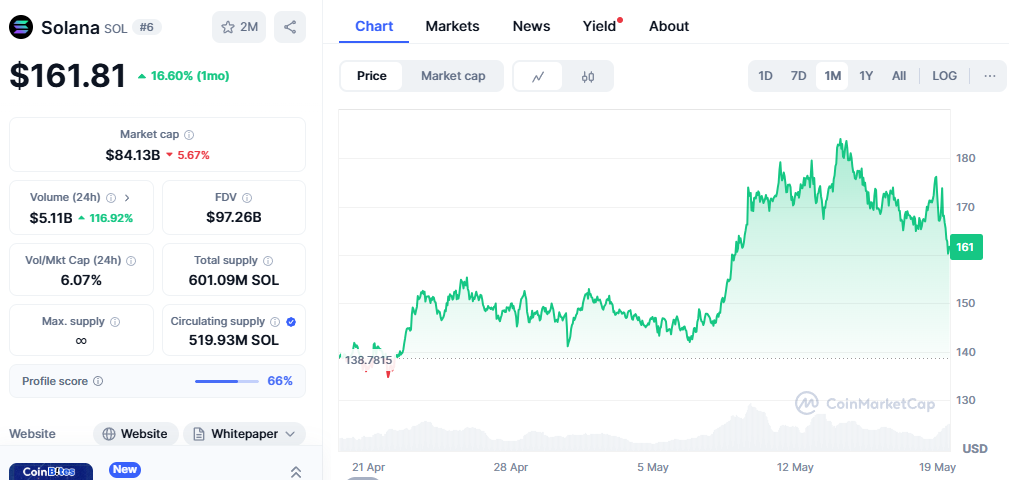Screen dimensions: 1009x480
Task: Toggle chart to Price view
Action: 372,76
